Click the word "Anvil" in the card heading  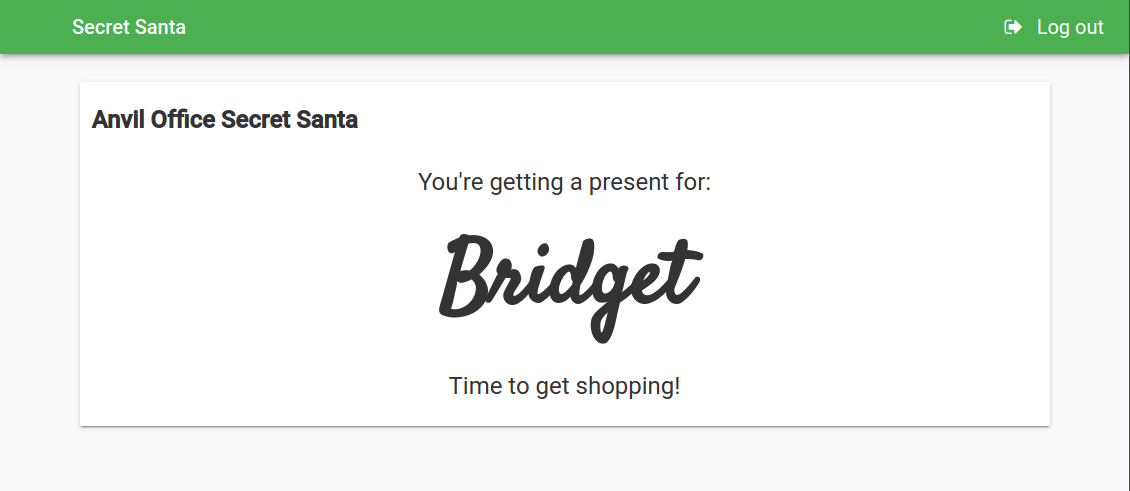[118, 120]
